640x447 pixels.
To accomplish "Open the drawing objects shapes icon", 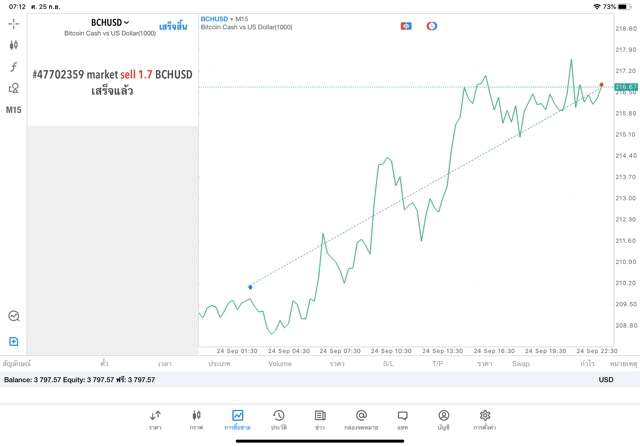I will (x=13, y=88).
